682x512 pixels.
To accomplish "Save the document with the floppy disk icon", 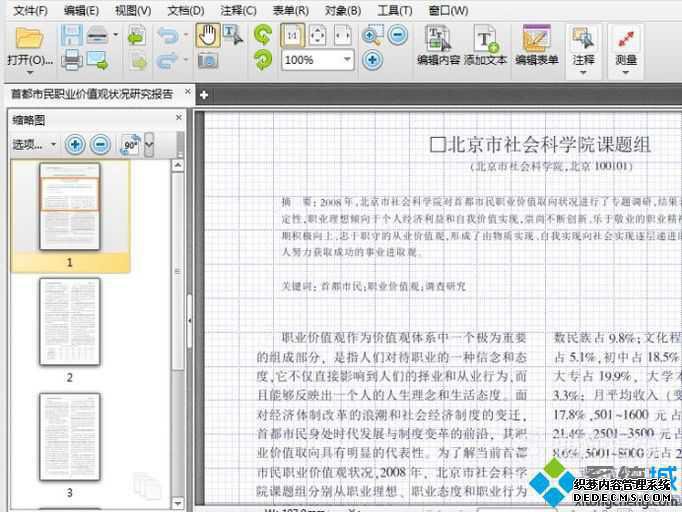I will coord(72,35).
